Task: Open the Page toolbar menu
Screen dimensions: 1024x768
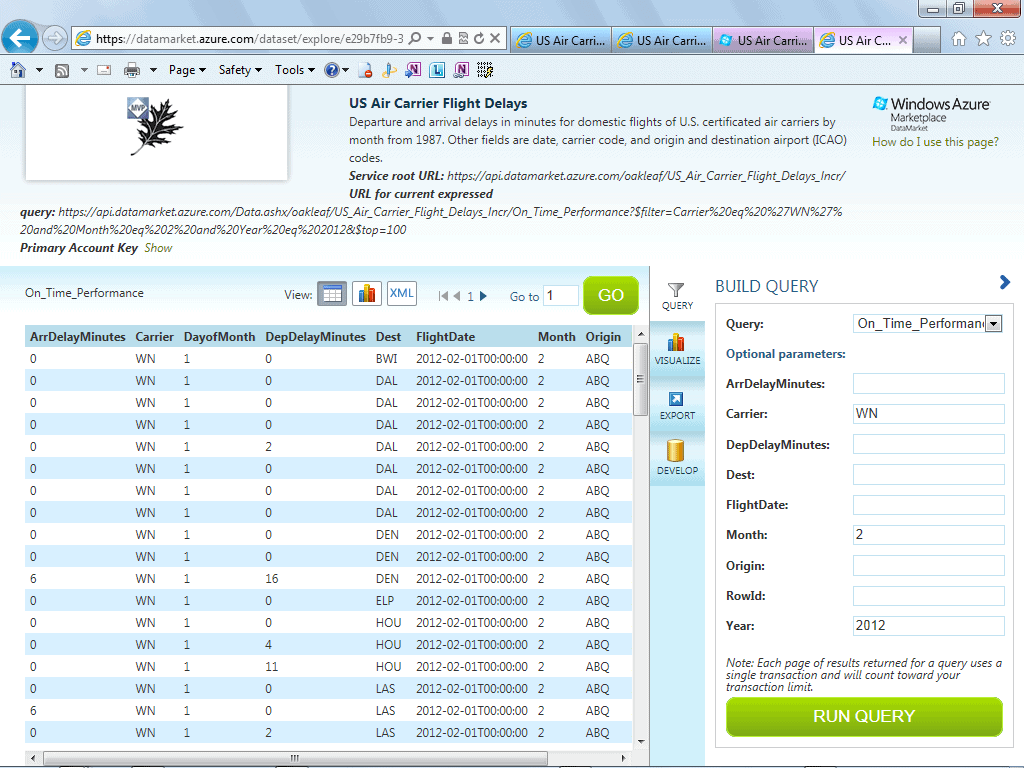Action: click(187, 70)
